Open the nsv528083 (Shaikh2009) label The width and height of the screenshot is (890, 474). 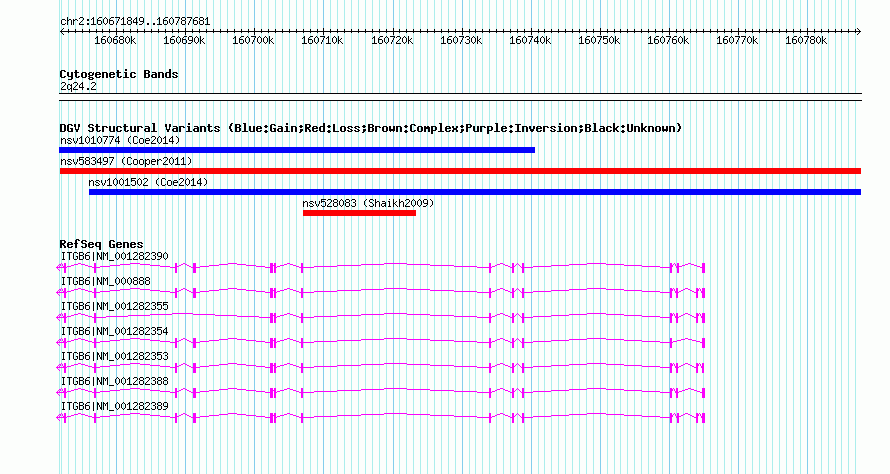click(368, 203)
